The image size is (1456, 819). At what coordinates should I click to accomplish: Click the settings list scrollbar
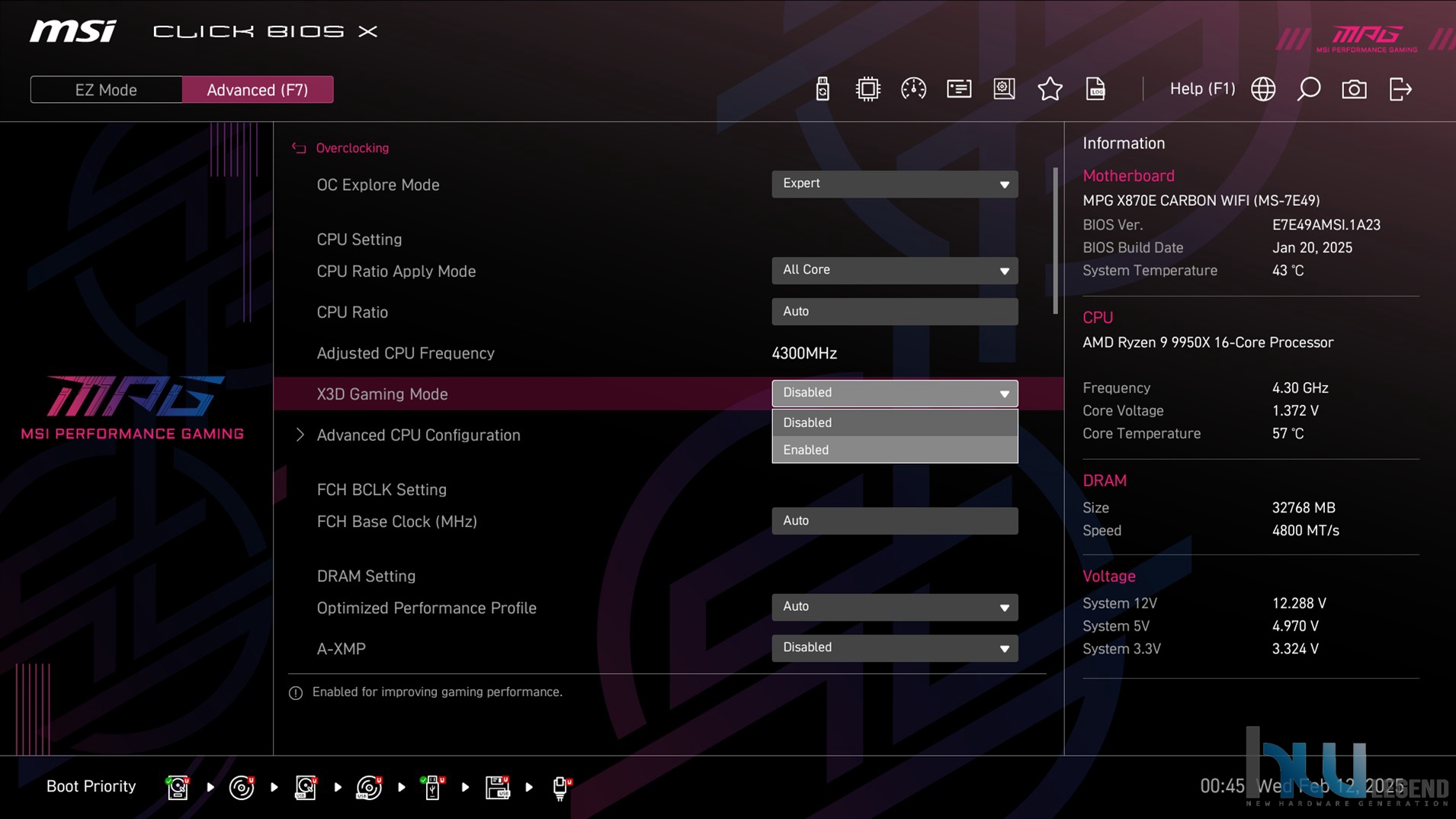1055,241
